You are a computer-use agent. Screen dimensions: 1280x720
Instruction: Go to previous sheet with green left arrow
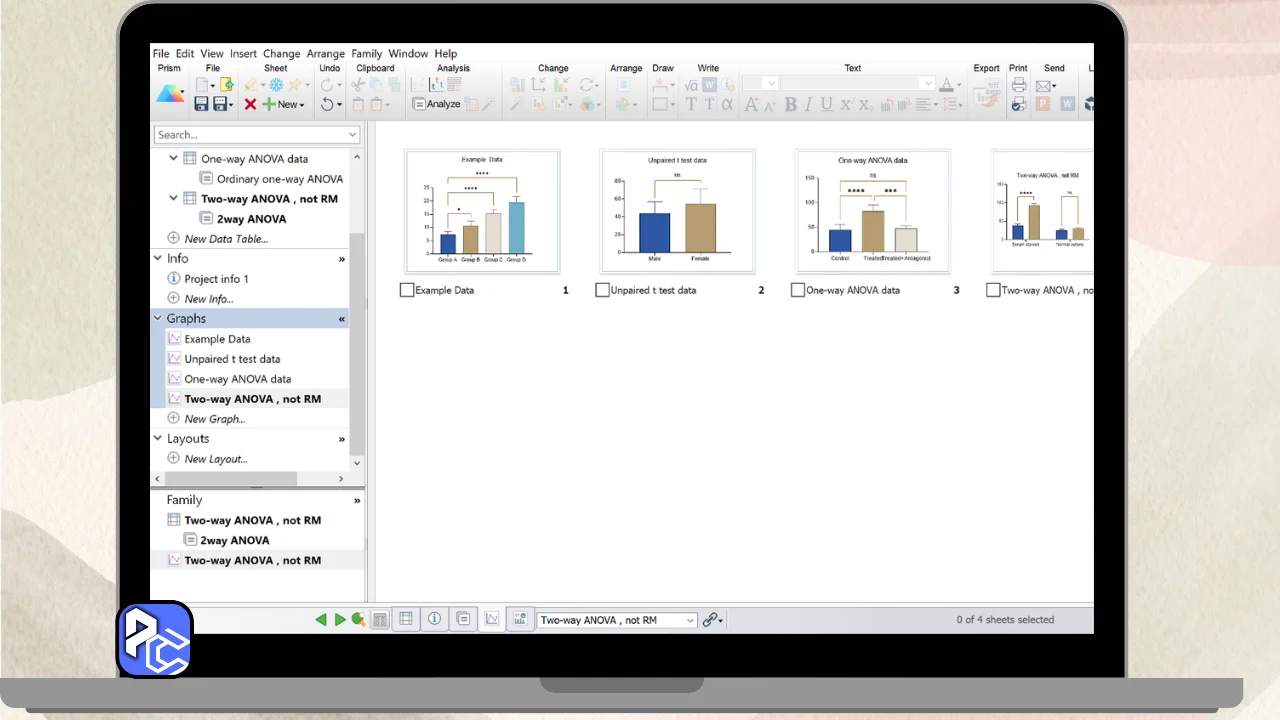(x=321, y=620)
